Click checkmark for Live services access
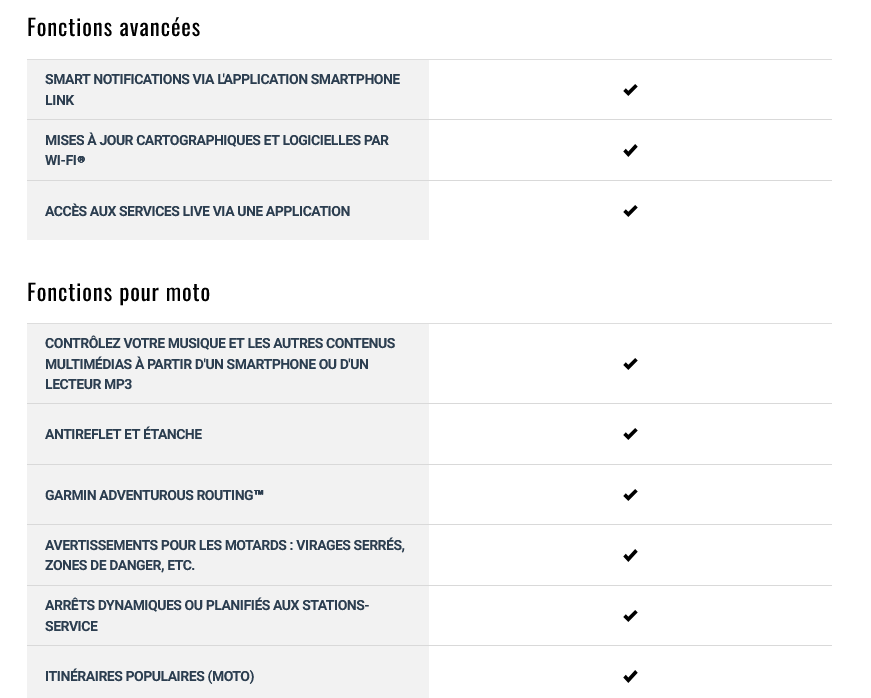This screenshot has height=698, width=871. (630, 211)
